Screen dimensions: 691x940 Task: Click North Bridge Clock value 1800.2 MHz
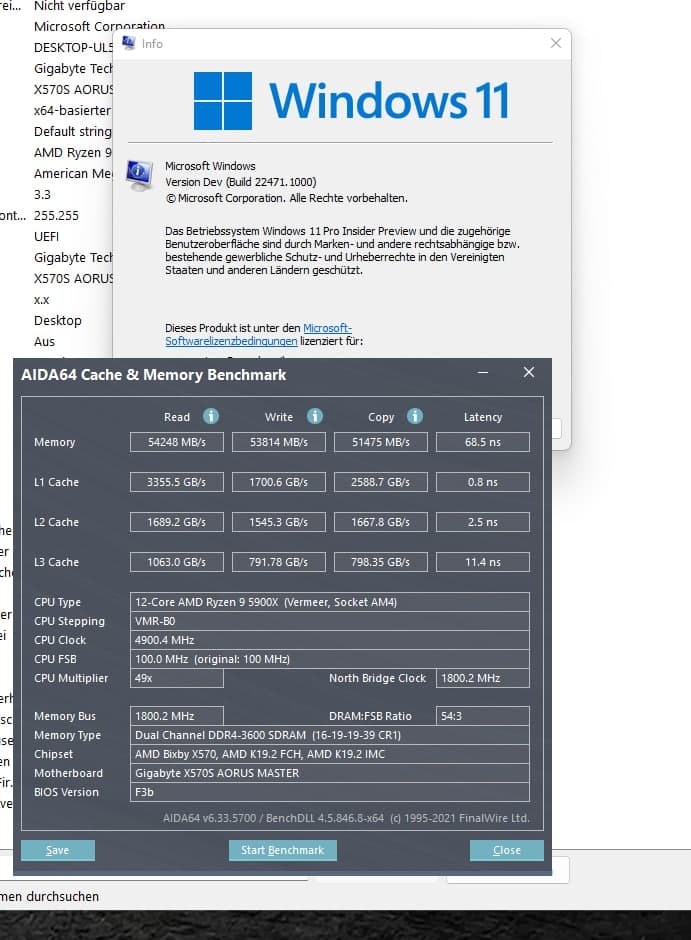point(482,678)
